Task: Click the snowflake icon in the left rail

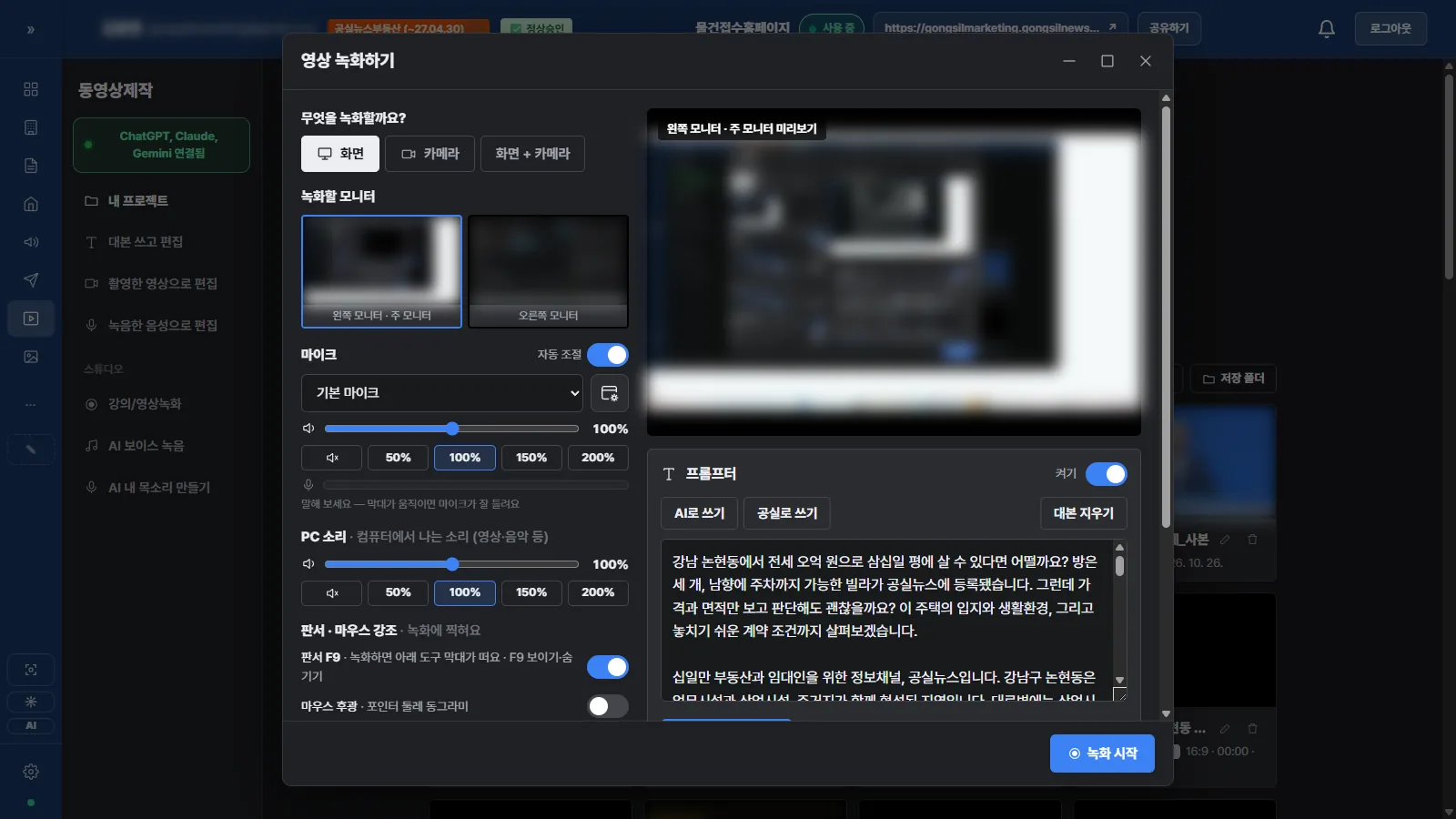Action: (31, 702)
